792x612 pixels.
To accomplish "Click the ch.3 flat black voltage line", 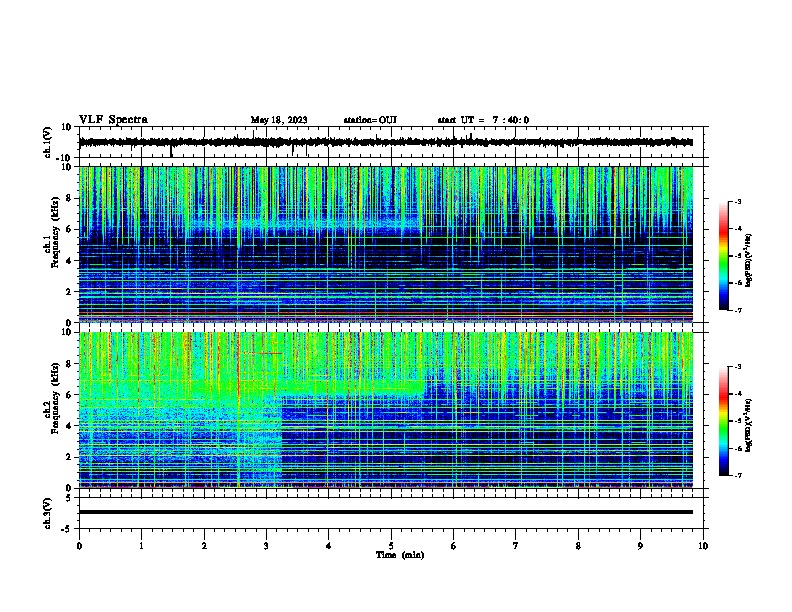I will 386,512.
